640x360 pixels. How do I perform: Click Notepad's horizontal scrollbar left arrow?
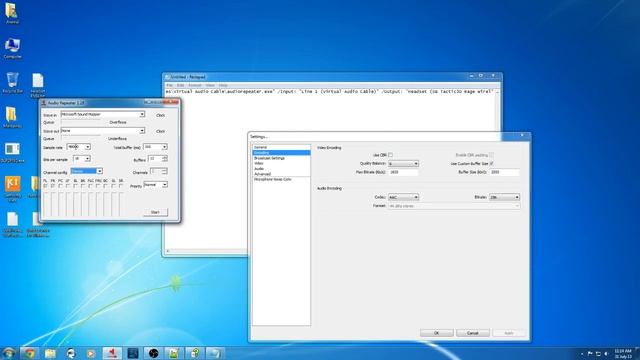[x=168, y=251]
